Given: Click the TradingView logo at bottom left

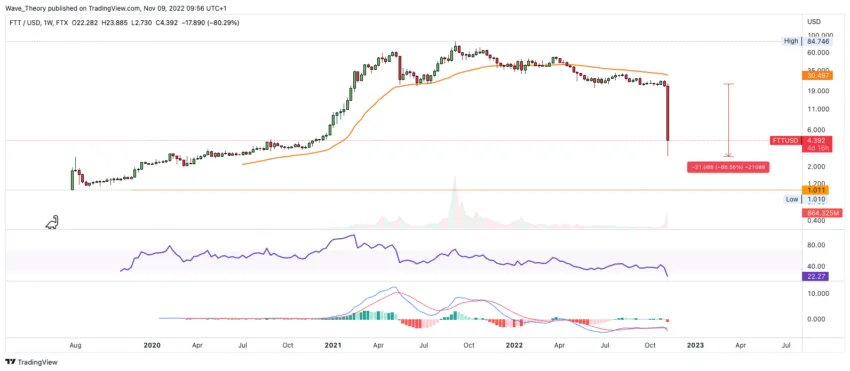Looking at the screenshot, I should coord(31,362).
